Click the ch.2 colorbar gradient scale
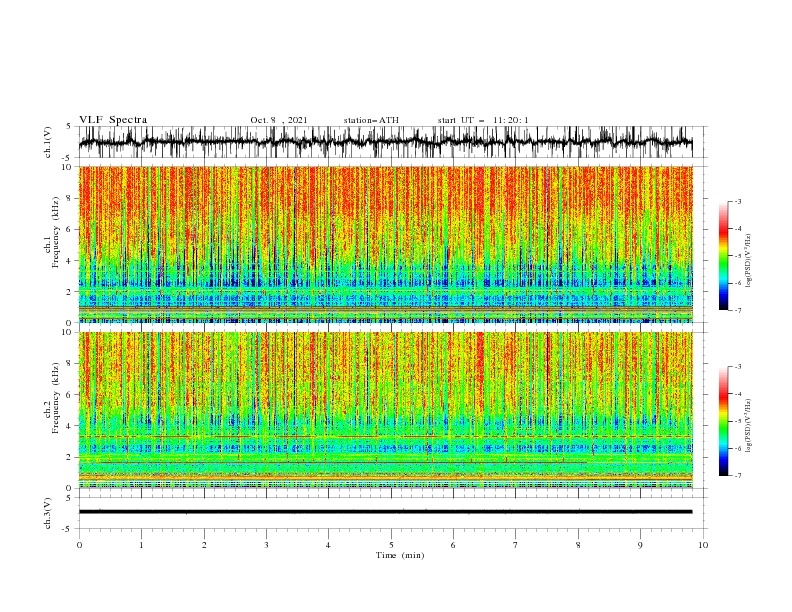Viewport: 792px width, 612px height. pos(724,421)
